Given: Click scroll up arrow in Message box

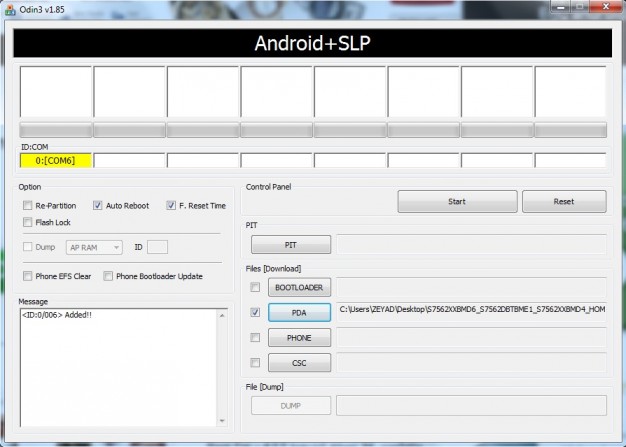Looking at the screenshot, I should [222, 315].
